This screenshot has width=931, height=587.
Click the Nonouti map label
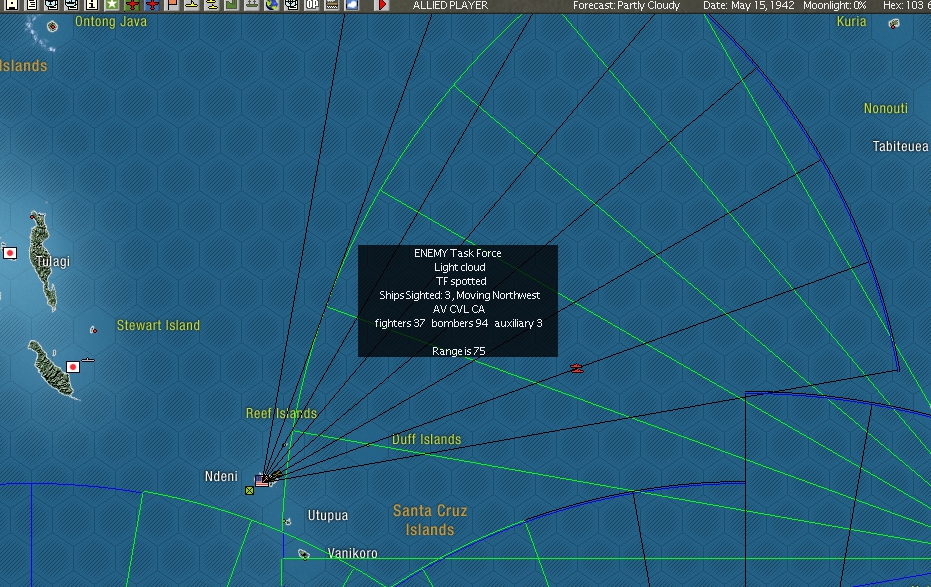pos(885,108)
